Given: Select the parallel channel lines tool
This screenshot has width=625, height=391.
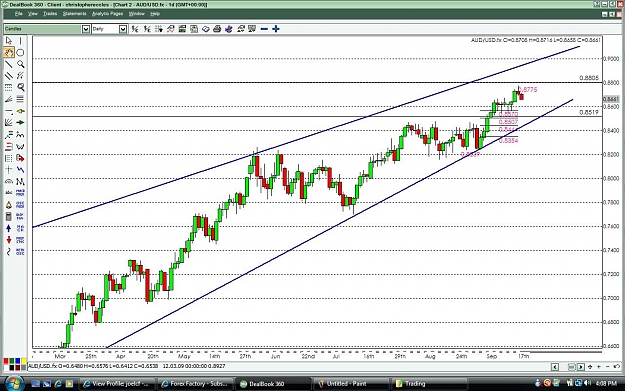Looking at the screenshot, I should 8,76.
